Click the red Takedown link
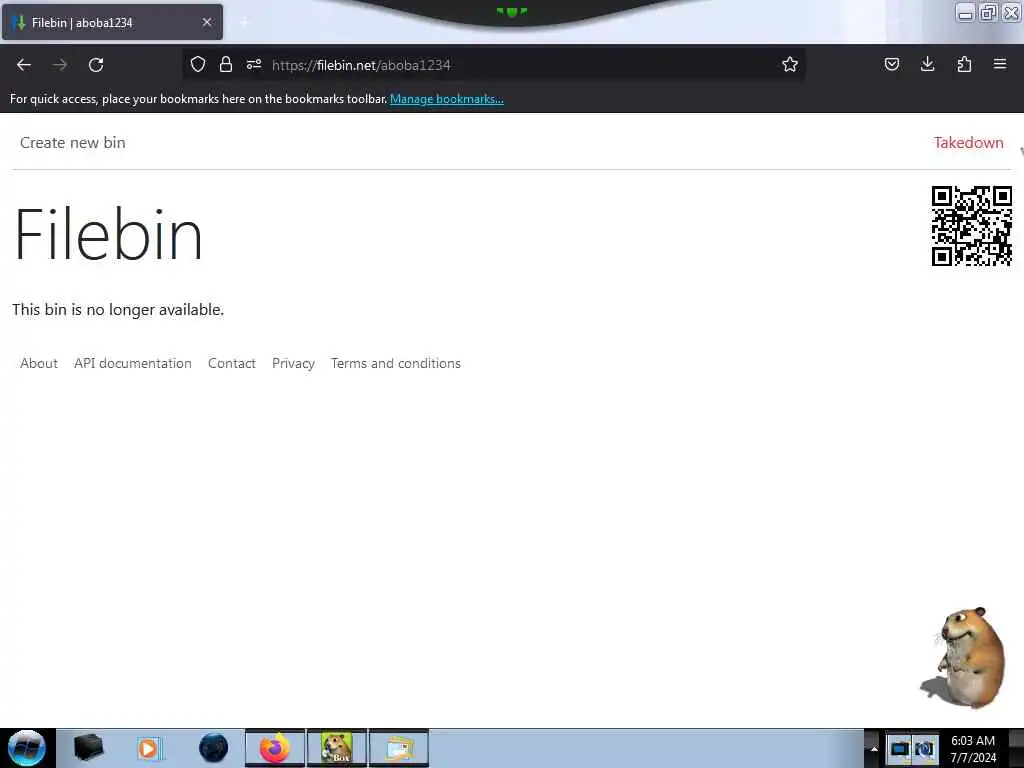Viewport: 1024px width, 768px height. 968,142
